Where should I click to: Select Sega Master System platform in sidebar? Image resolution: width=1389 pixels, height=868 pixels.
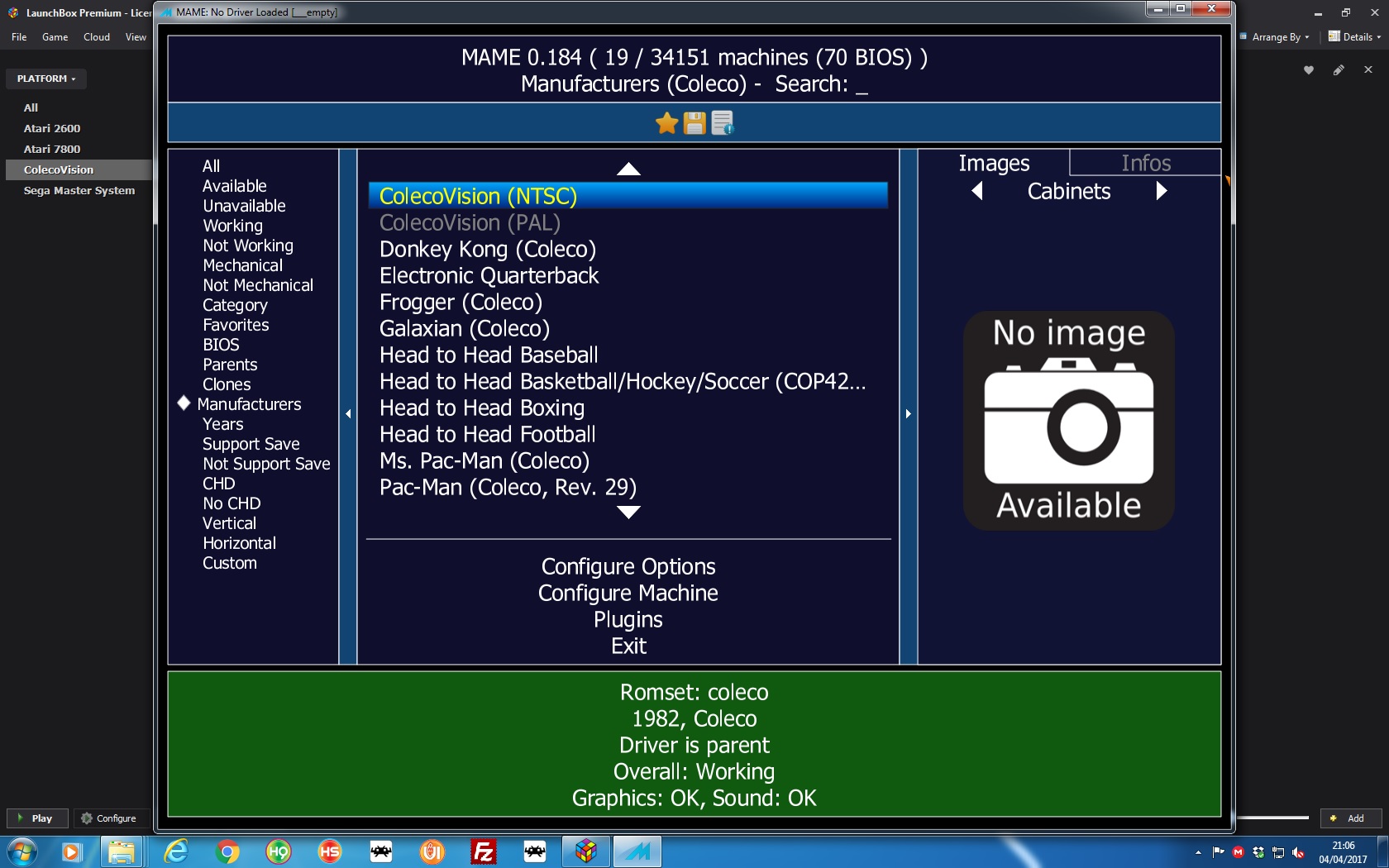(x=79, y=190)
